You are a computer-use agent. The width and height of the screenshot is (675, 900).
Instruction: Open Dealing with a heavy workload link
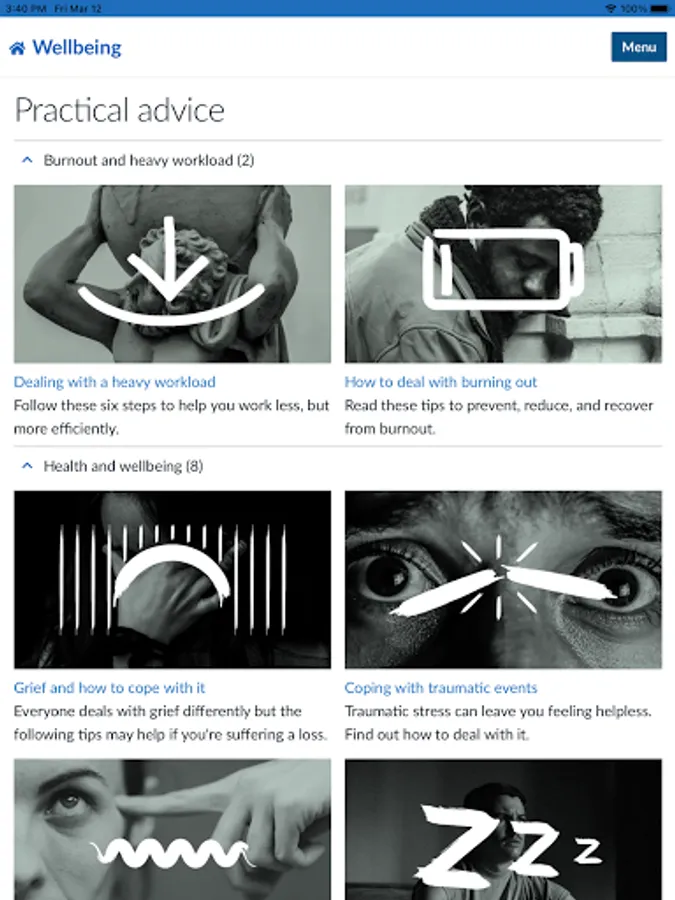tap(115, 382)
